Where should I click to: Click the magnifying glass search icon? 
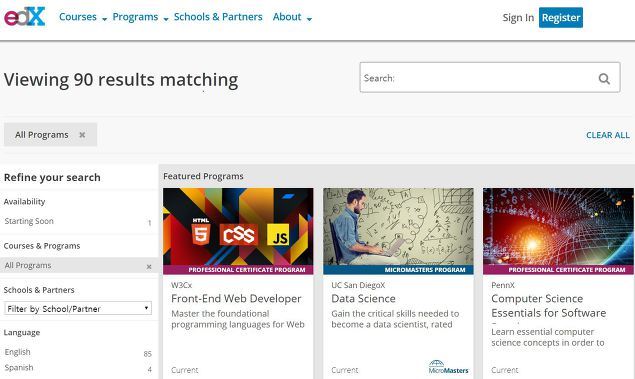[x=604, y=78]
